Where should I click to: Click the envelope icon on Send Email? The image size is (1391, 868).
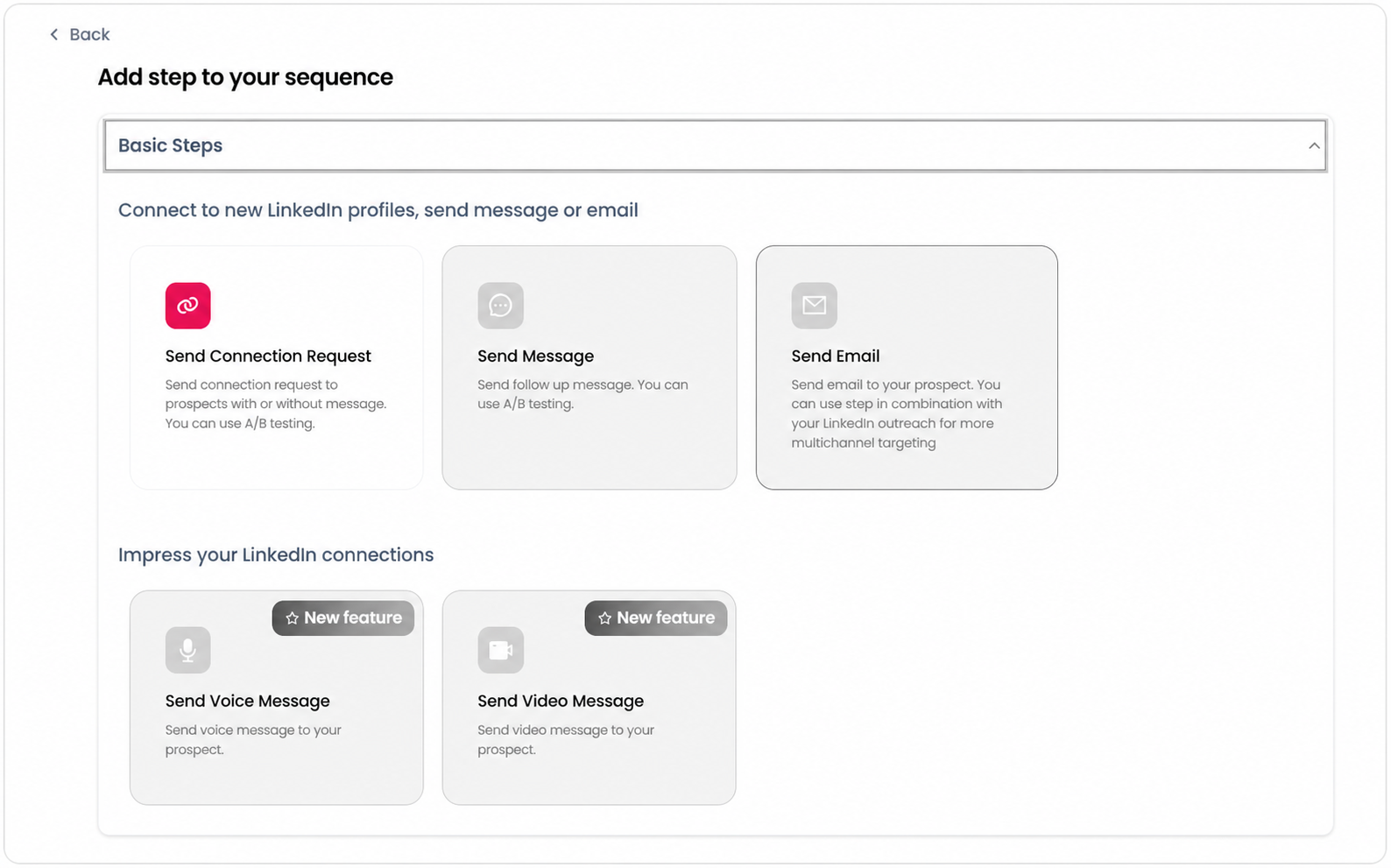click(x=814, y=306)
